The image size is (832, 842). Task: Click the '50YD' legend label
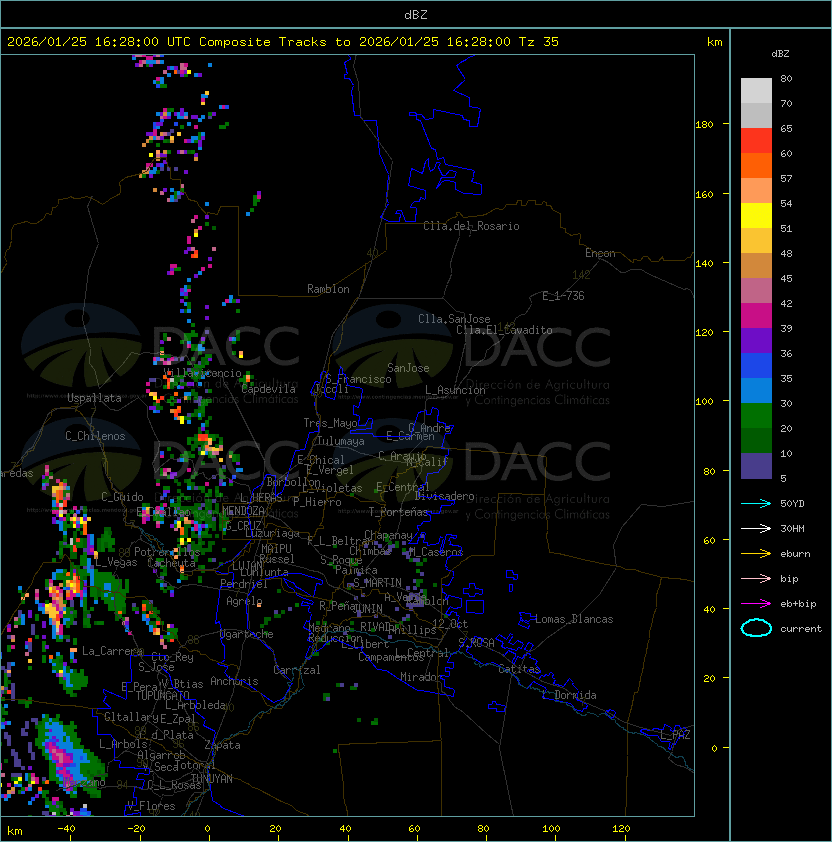[x=792, y=503]
